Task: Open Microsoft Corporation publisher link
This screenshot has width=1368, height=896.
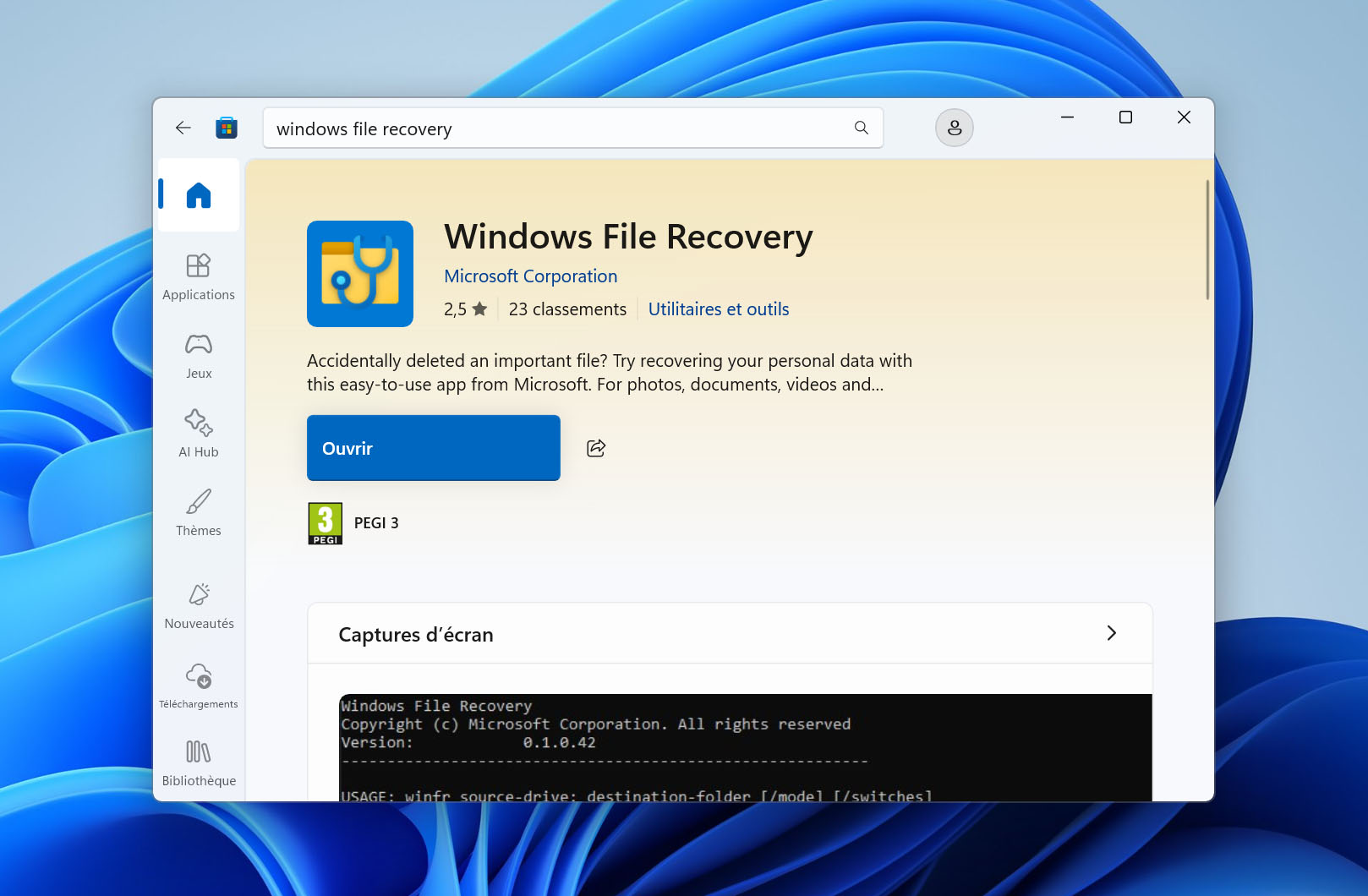Action: tap(531, 276)
